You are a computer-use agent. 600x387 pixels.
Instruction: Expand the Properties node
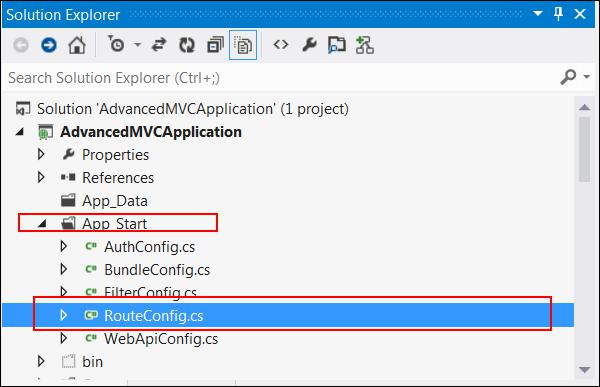point(41,154)
